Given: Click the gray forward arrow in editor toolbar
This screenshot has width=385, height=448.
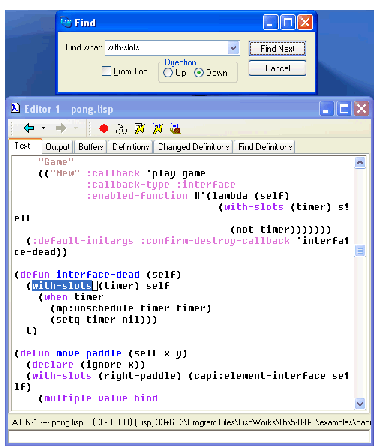Looking at the screenshot, I should pyautogui.click(x=61, y=128).
